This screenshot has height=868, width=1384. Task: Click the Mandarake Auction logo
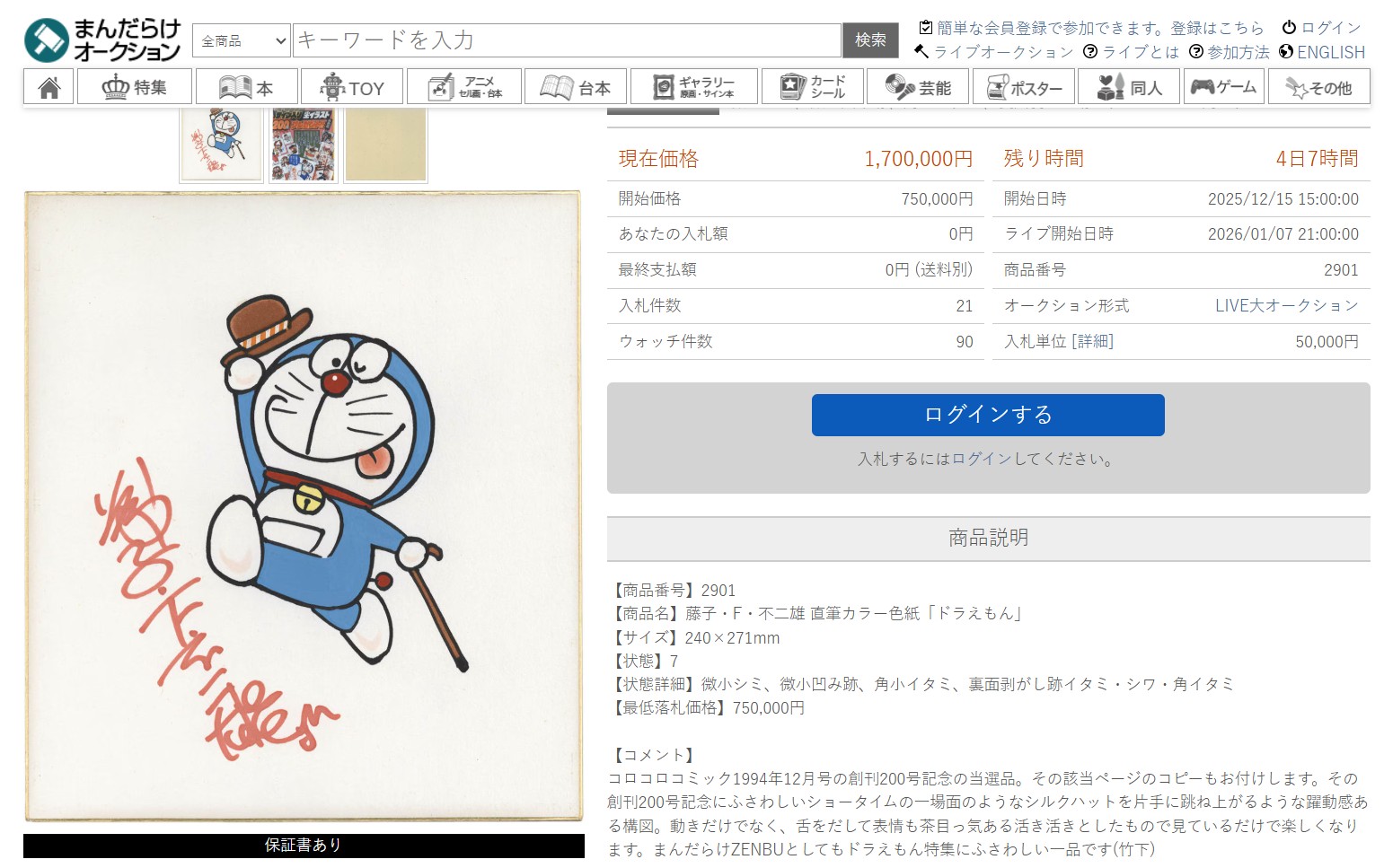[x=102, y=40]
